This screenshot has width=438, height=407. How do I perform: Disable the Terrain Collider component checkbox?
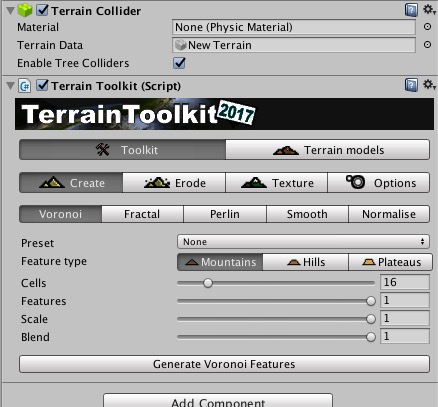tap(43, 10)
